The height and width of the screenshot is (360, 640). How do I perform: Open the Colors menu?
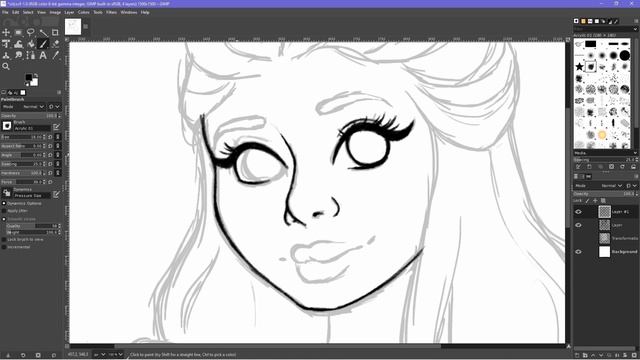coord(84,12)
